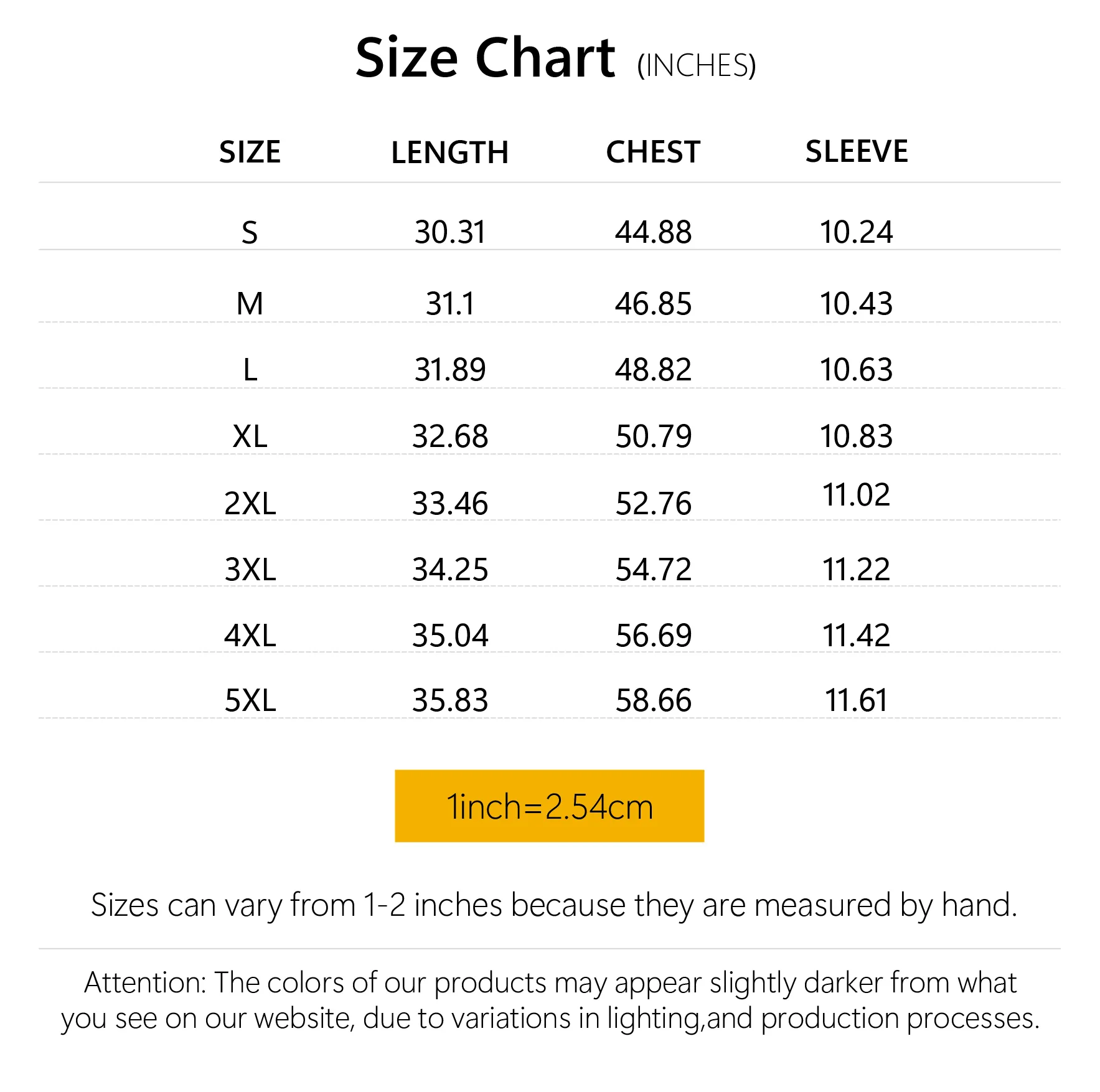Click chest value 44.88 for size S
Viewport: 1100px width, 1092px height.
pyautogui.click(x=653, y=232)
